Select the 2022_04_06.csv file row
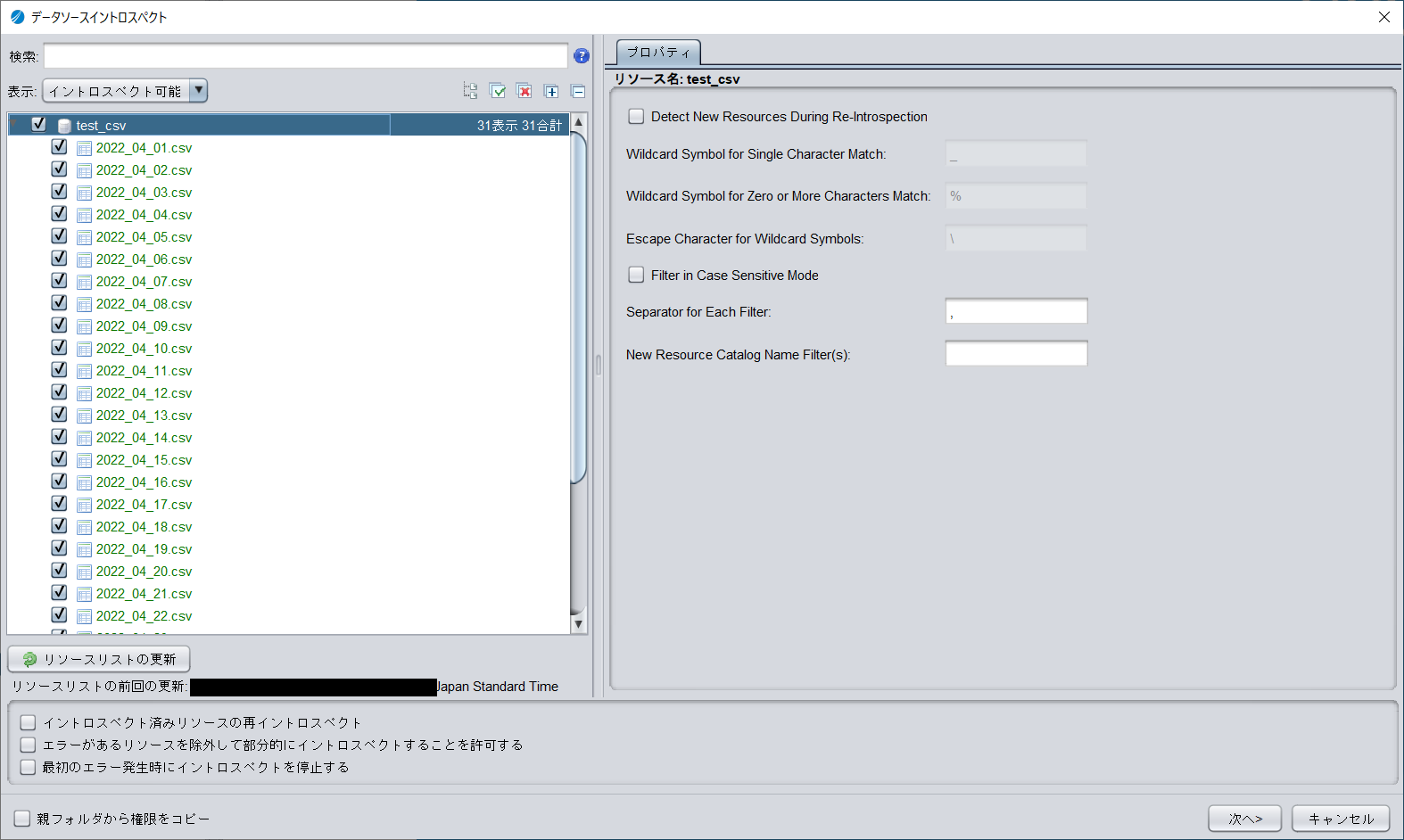Image resolution: width=1404 pixels, height=840 pixels. click(288, 259)
